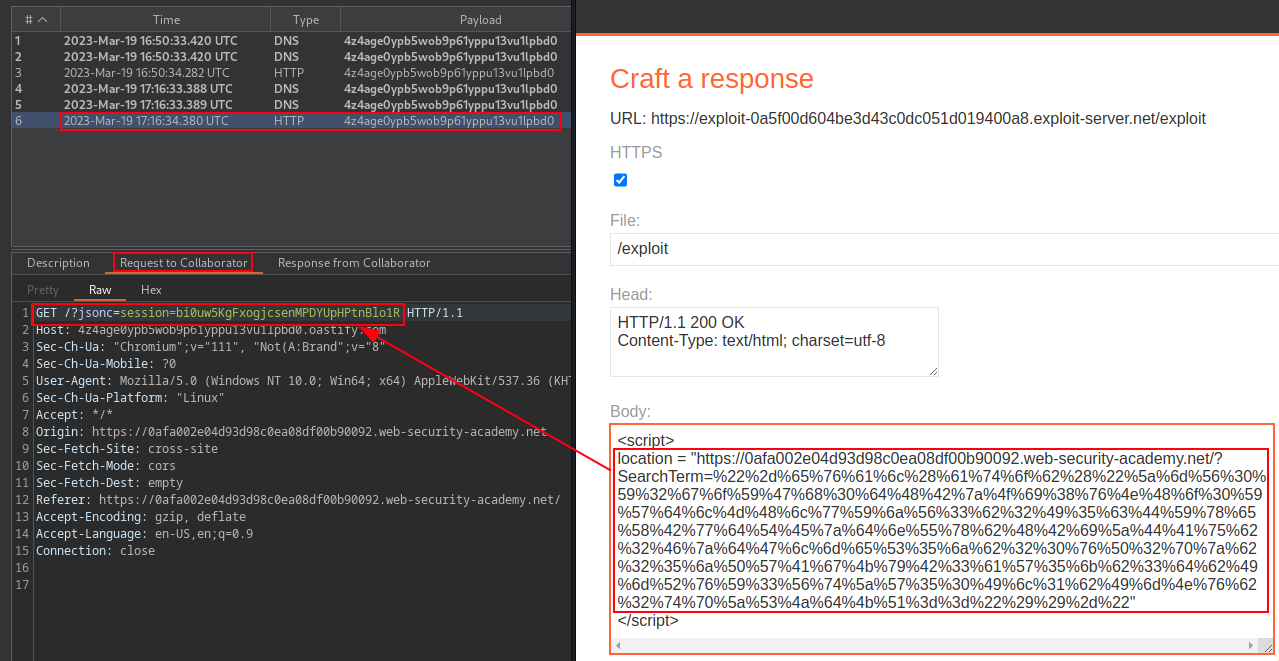
Task: Click the GET /?jsonc=session request line
Action: [x=249, y=314]
